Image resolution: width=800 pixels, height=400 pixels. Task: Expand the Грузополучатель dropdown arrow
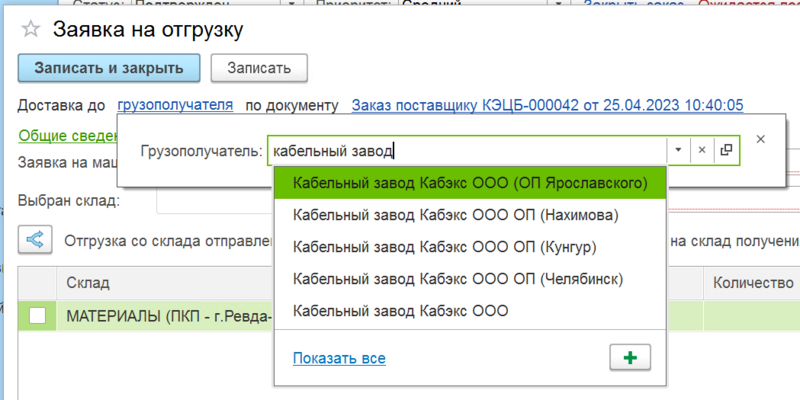[x=678, y=151]
